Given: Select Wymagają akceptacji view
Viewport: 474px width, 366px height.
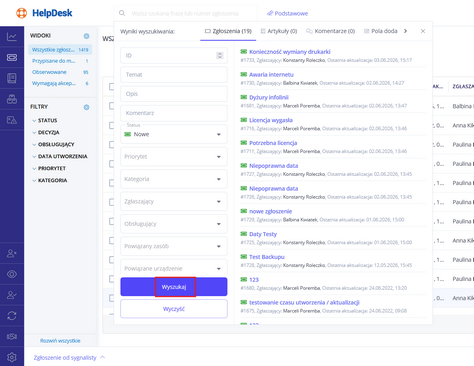Looking at the screenshot, I should (x=60, y=83).
